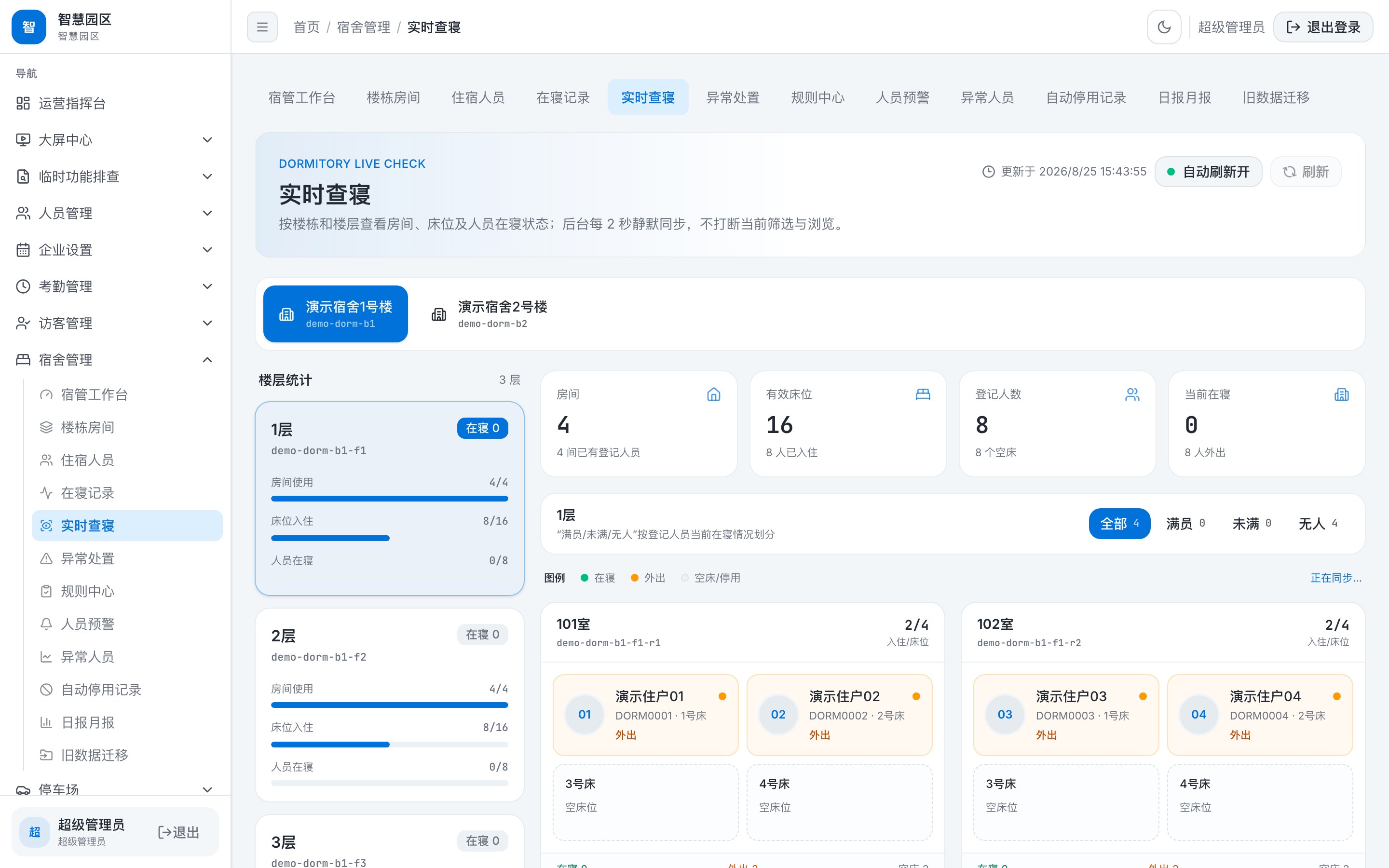Open bed card for 演示住户04
The height and width of the screenshot is (868, 1389).
coord(1260,715)
